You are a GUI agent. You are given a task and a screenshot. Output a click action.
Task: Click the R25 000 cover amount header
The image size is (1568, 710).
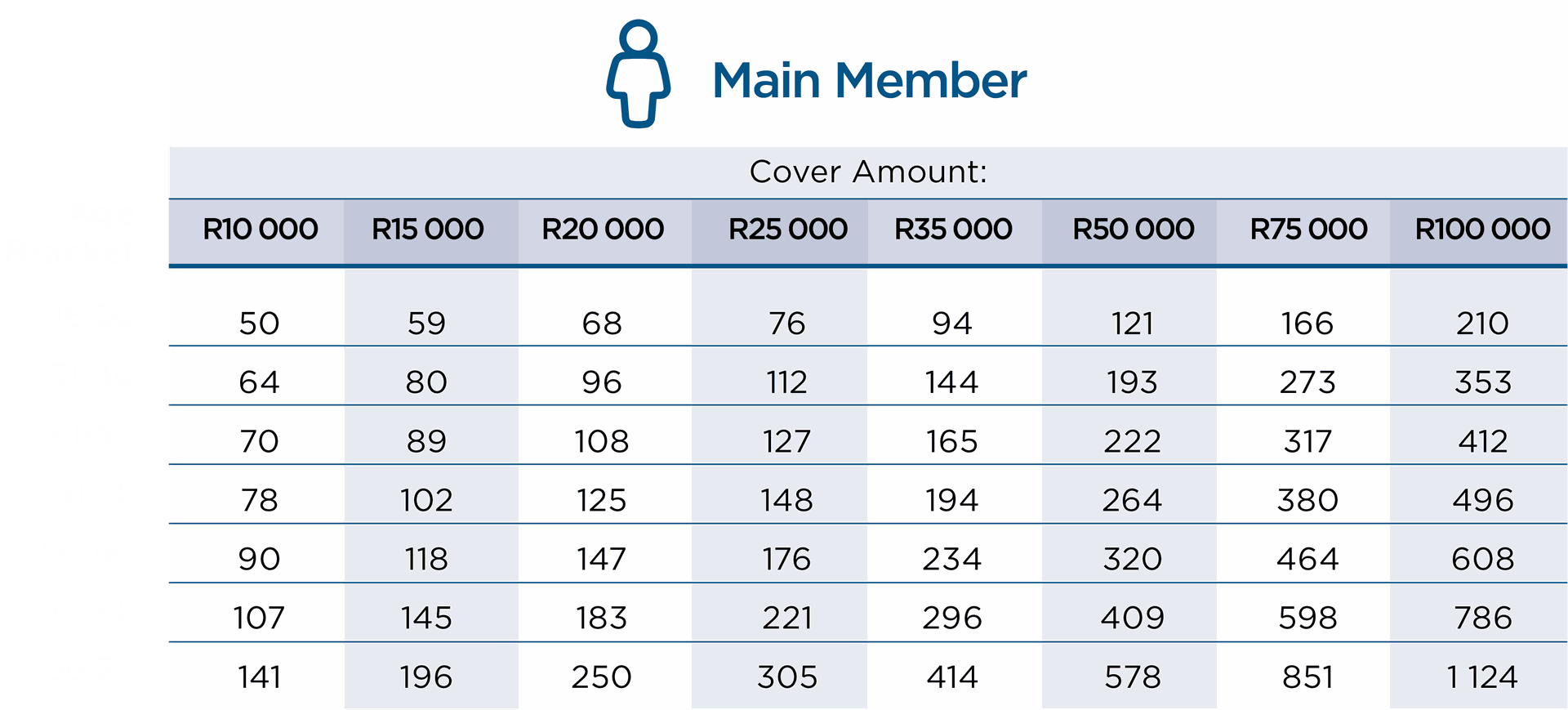787,230
